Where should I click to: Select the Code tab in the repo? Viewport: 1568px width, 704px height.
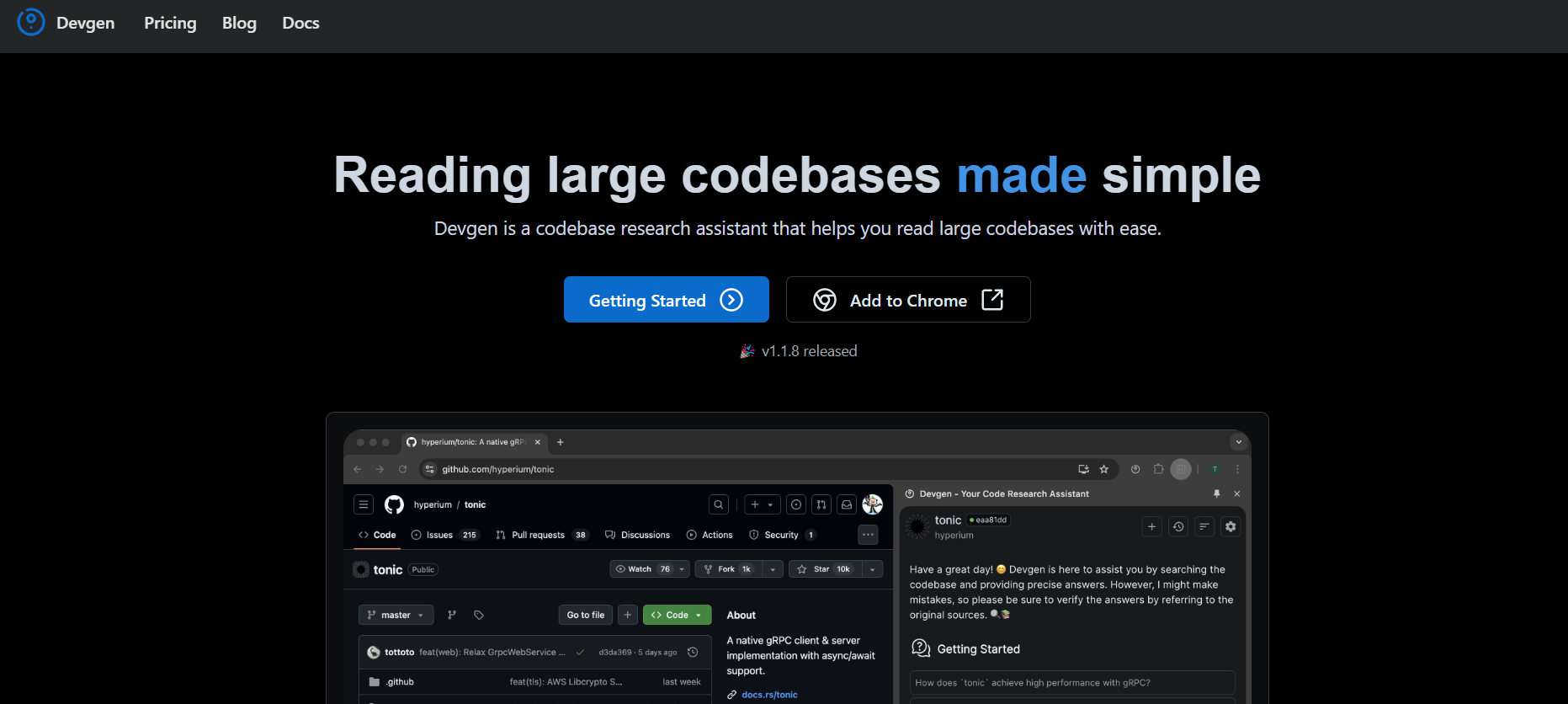pos(377,535)
